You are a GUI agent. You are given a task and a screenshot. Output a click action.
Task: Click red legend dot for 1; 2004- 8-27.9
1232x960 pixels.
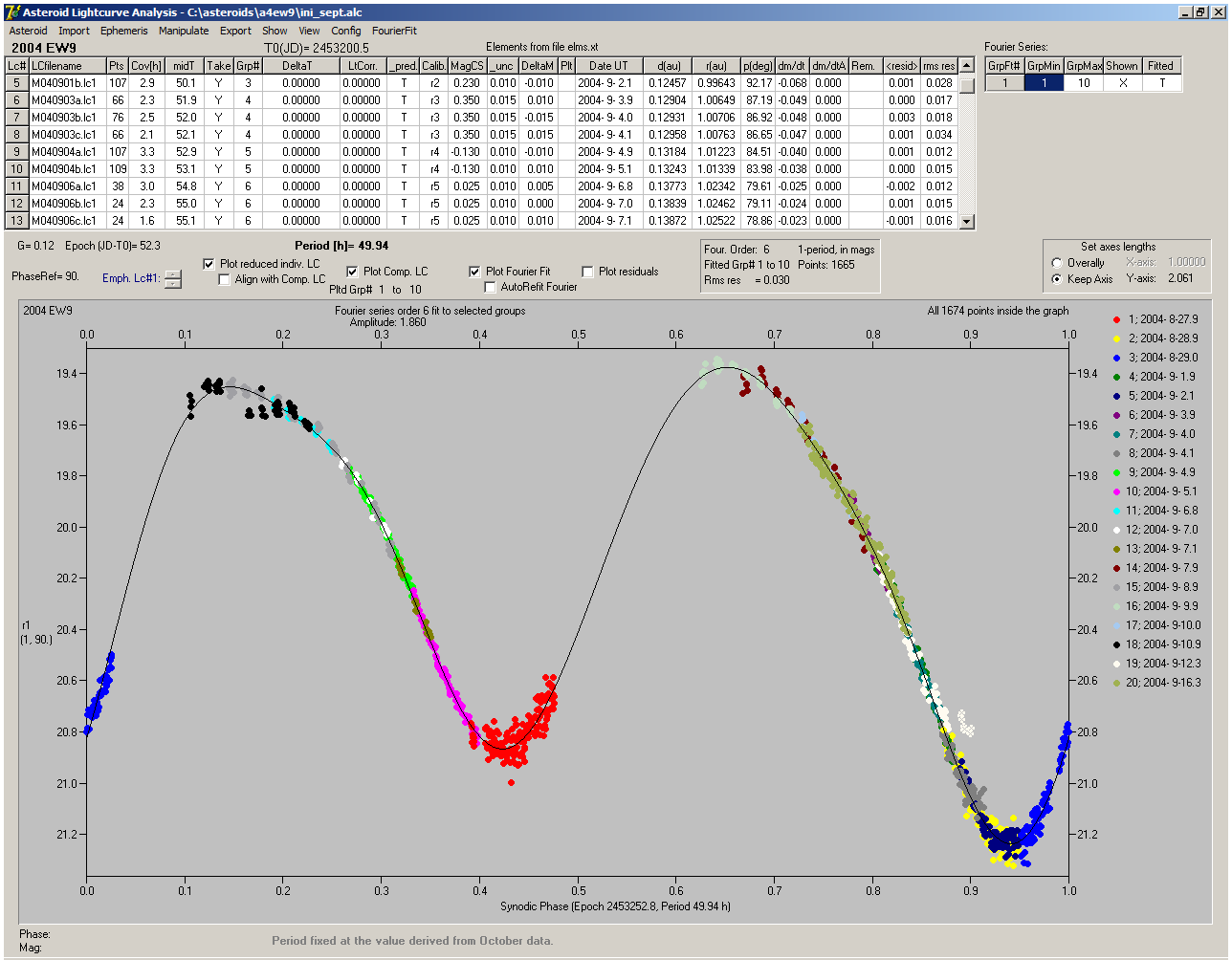click(1117, 319)
